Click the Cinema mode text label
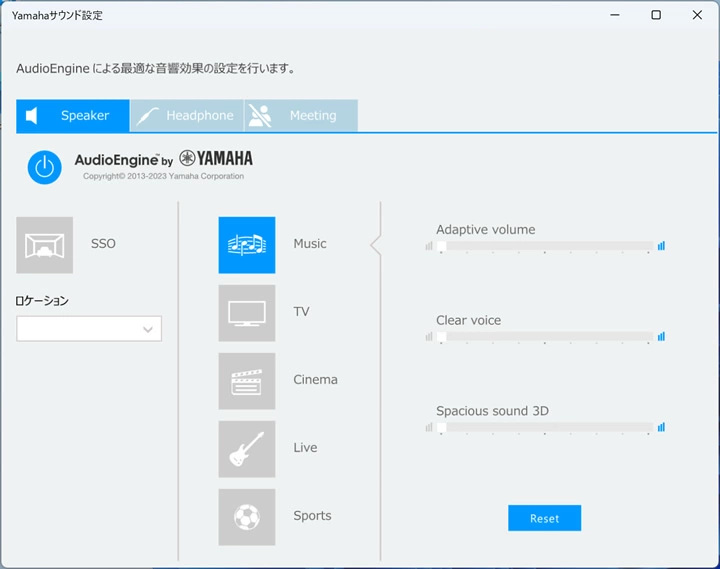Viewport: 720px width, 569px height. tap(315, 380)
